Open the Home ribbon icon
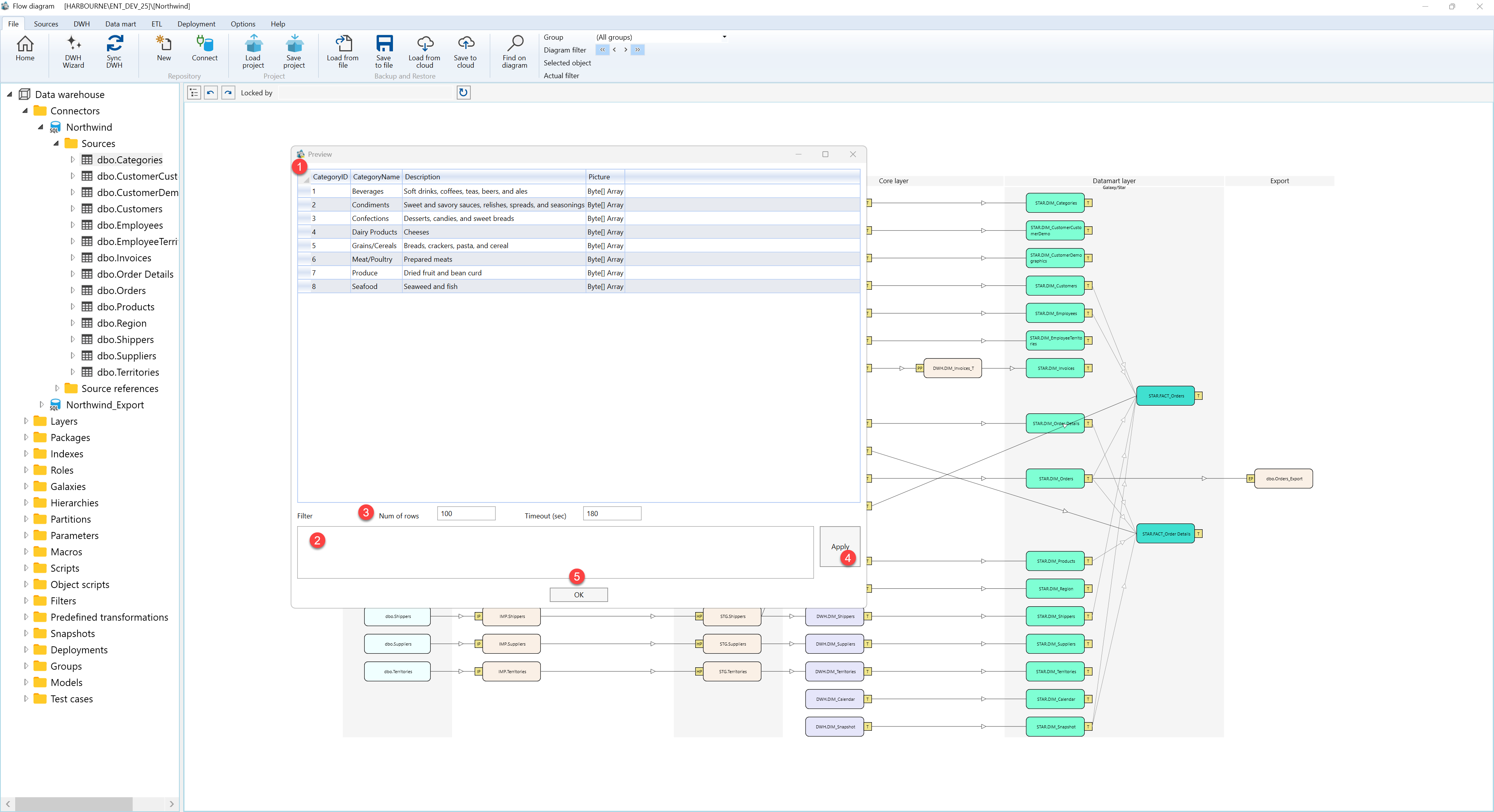1494x812 pixels. (x=25, y=48)
